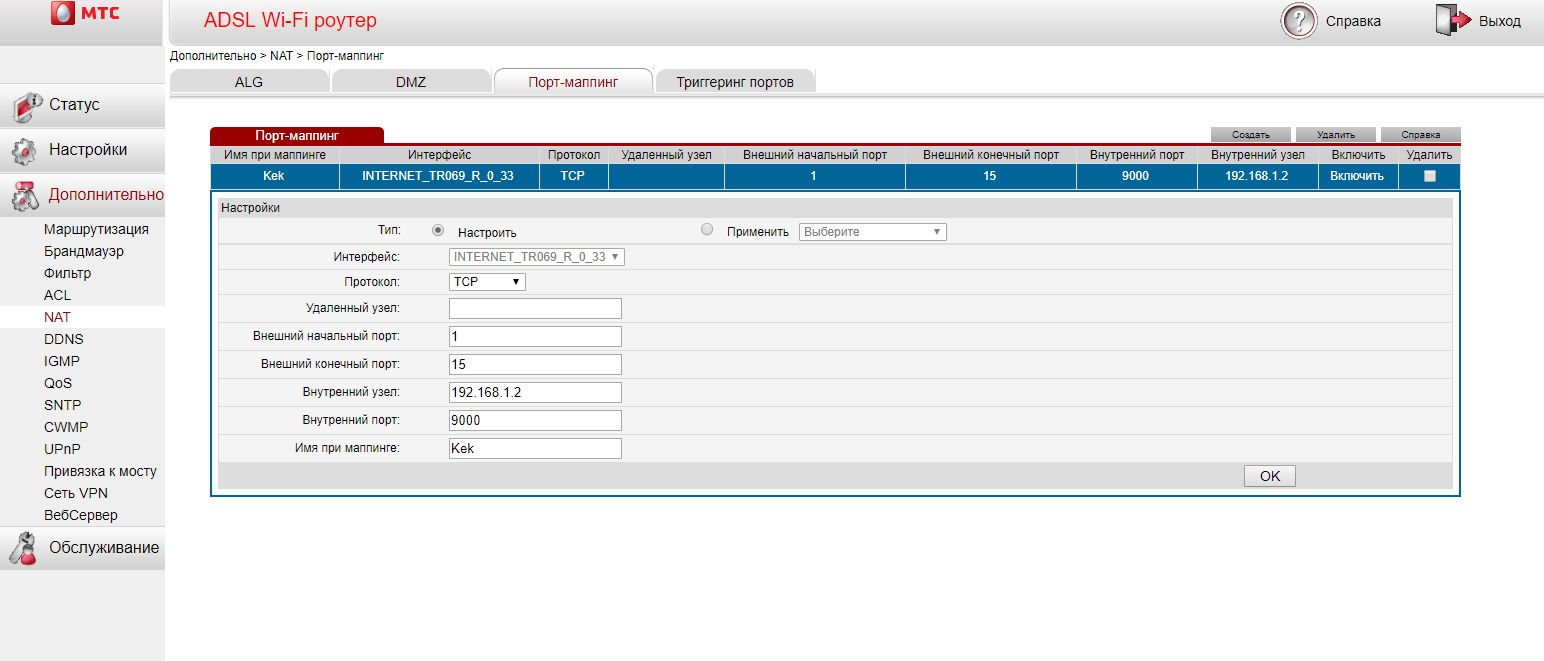Click the Внешний конечный порт cell 15

tap(990, 176)
